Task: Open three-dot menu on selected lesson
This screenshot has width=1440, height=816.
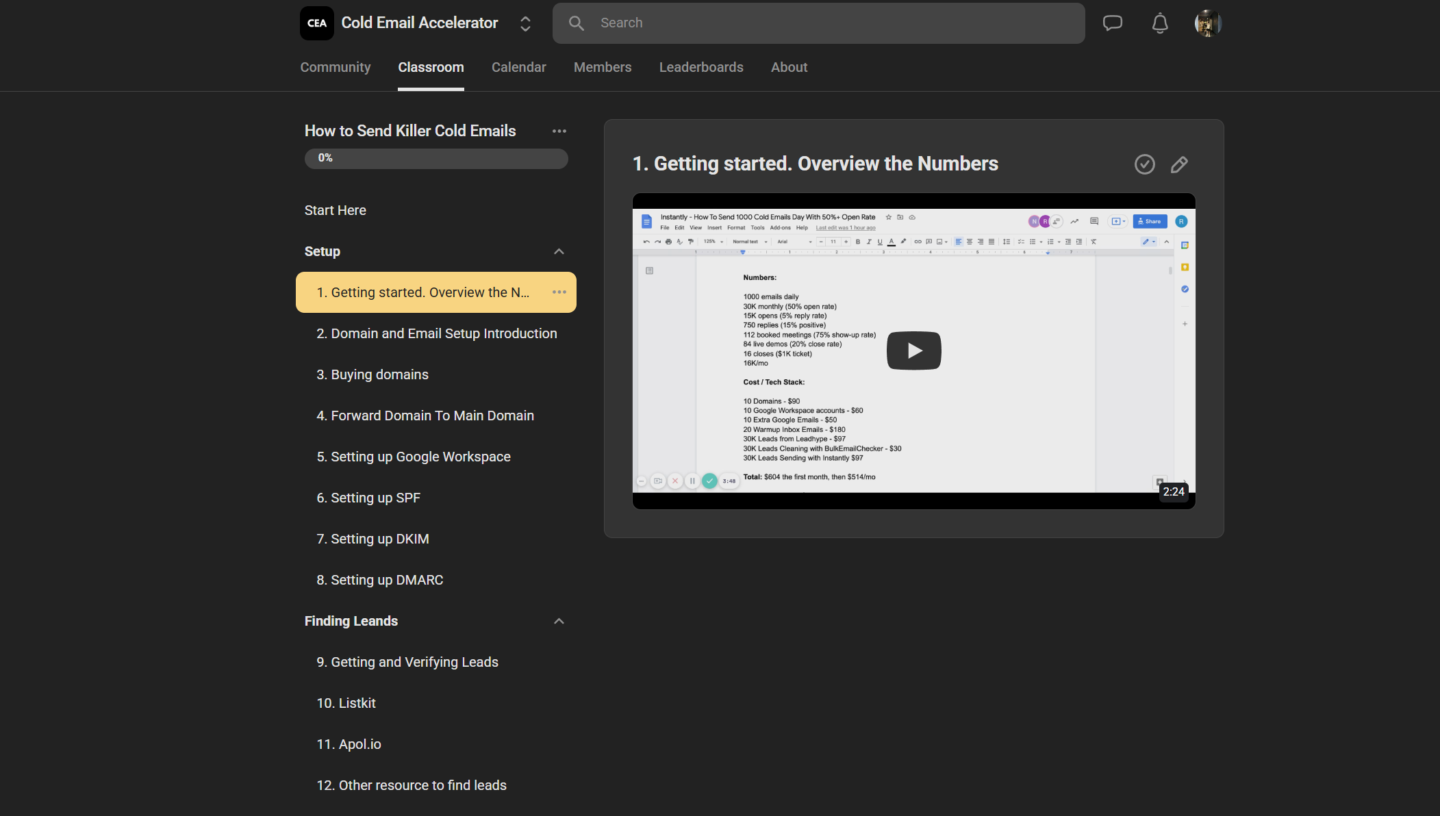Action: 559,292
